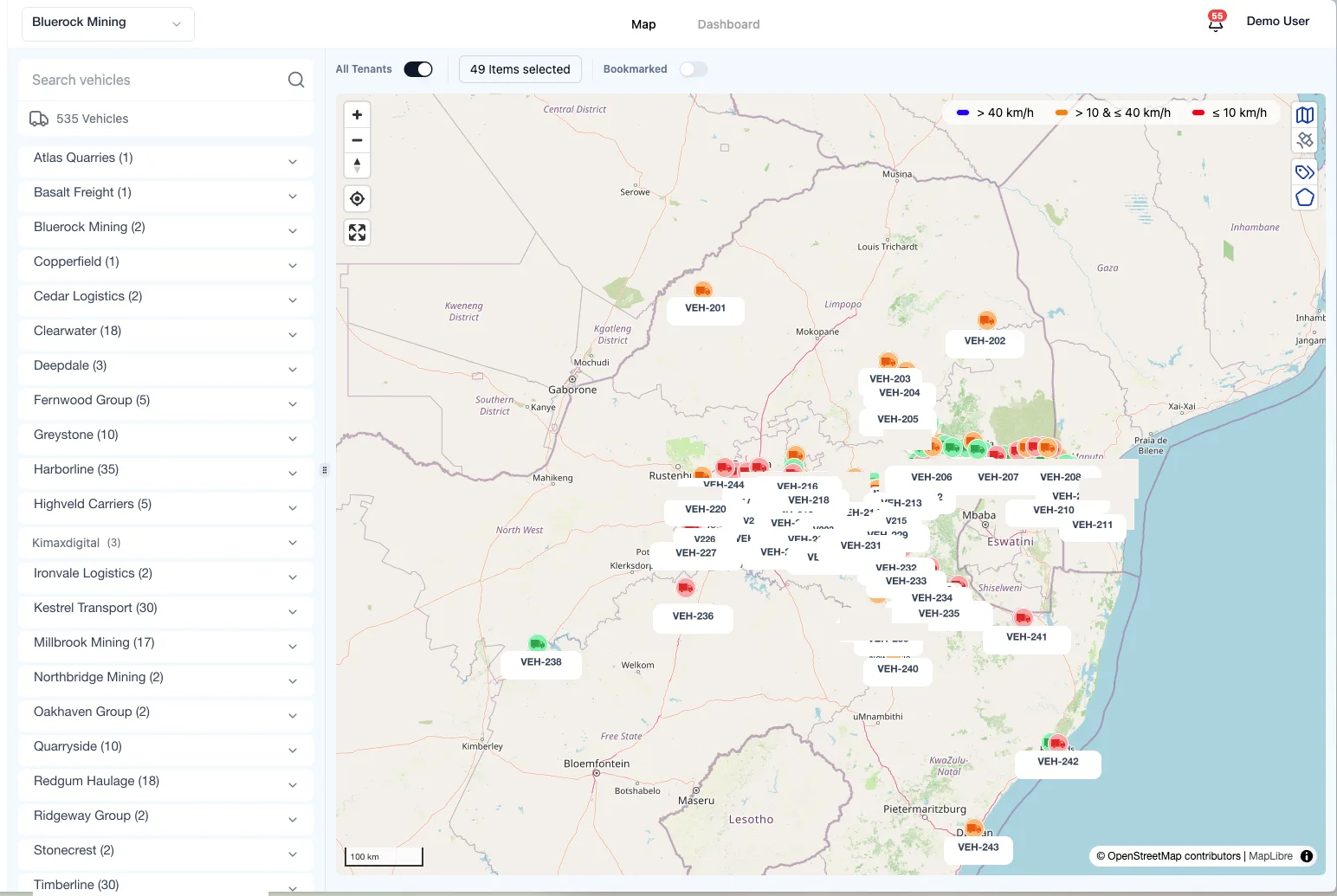Image resolution: width=1337 pixels, height=896 pixels.
Task: Switch to the Dashboard tab
Action: coord(728,24)
